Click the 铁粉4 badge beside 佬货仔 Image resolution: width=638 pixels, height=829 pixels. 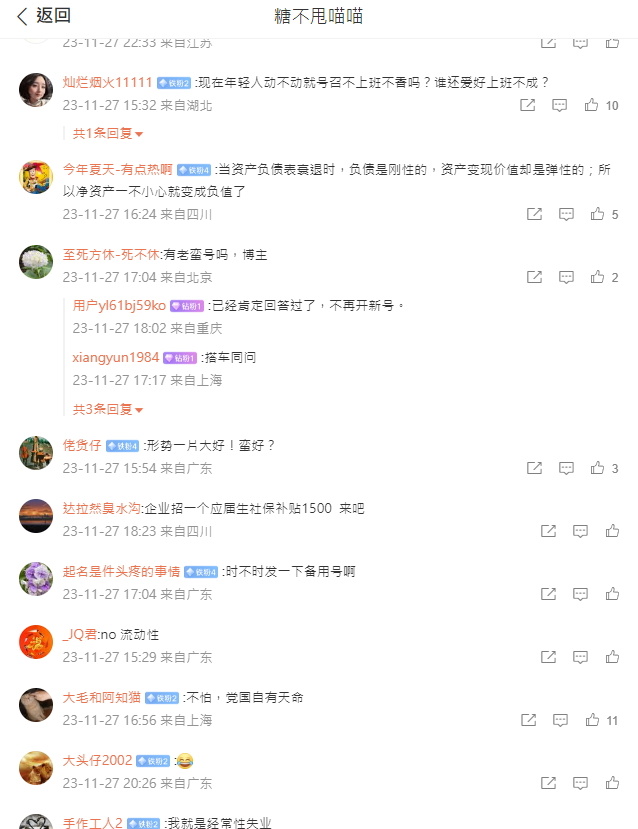pos(122,446)
